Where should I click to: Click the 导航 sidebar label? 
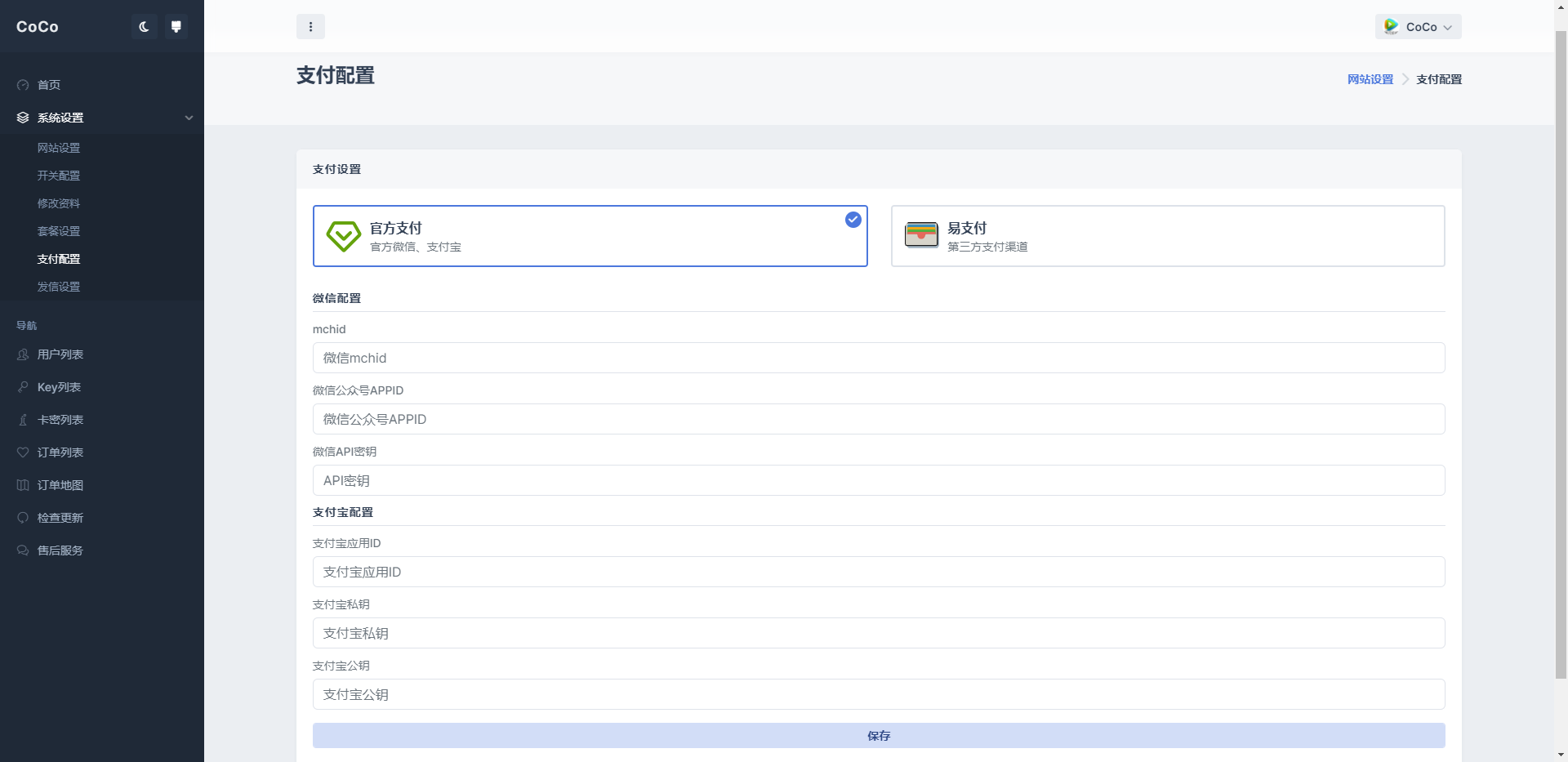[x=27, y=325]
